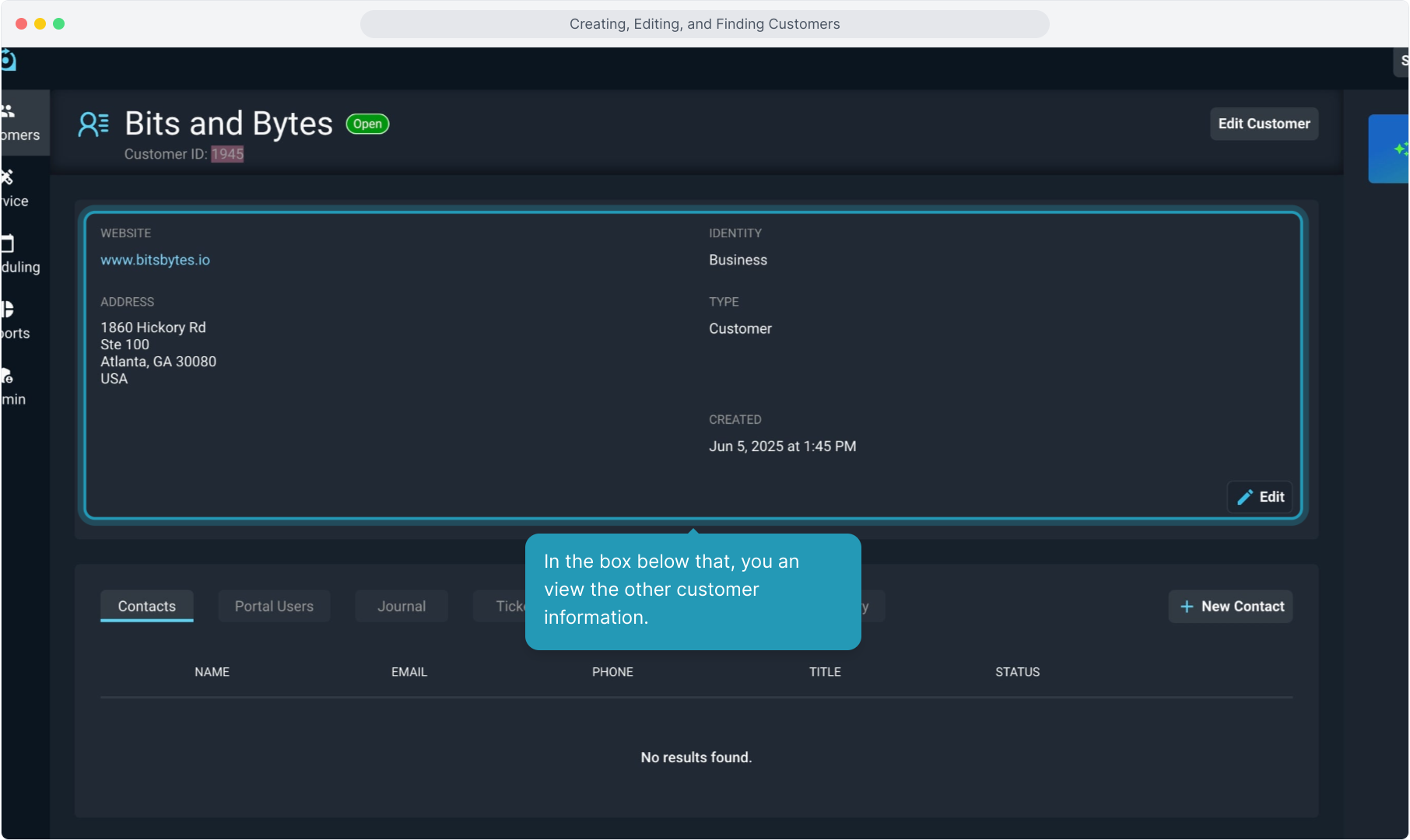Viewport: 1410px width, 840px height.
Task: Switch to the Journal tab
Action: pos(401,607)
